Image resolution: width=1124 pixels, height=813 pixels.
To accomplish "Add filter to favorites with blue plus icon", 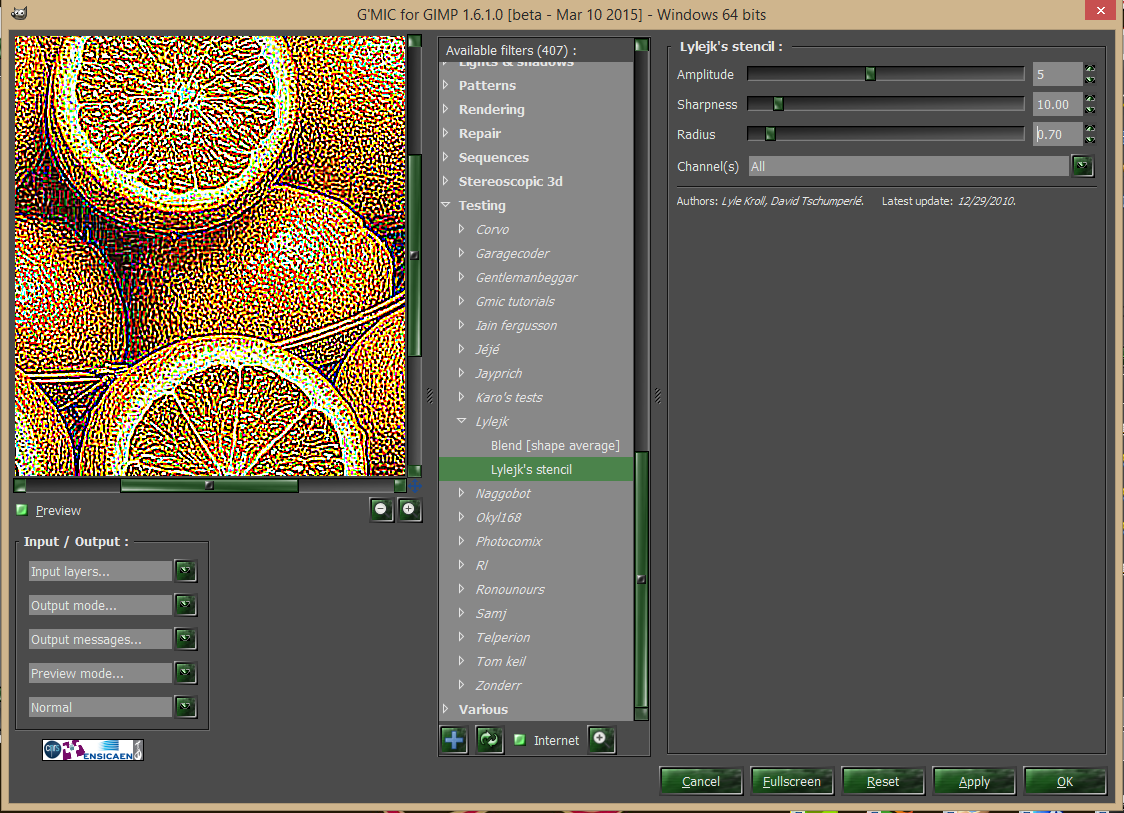I will [x=454, y=740].
